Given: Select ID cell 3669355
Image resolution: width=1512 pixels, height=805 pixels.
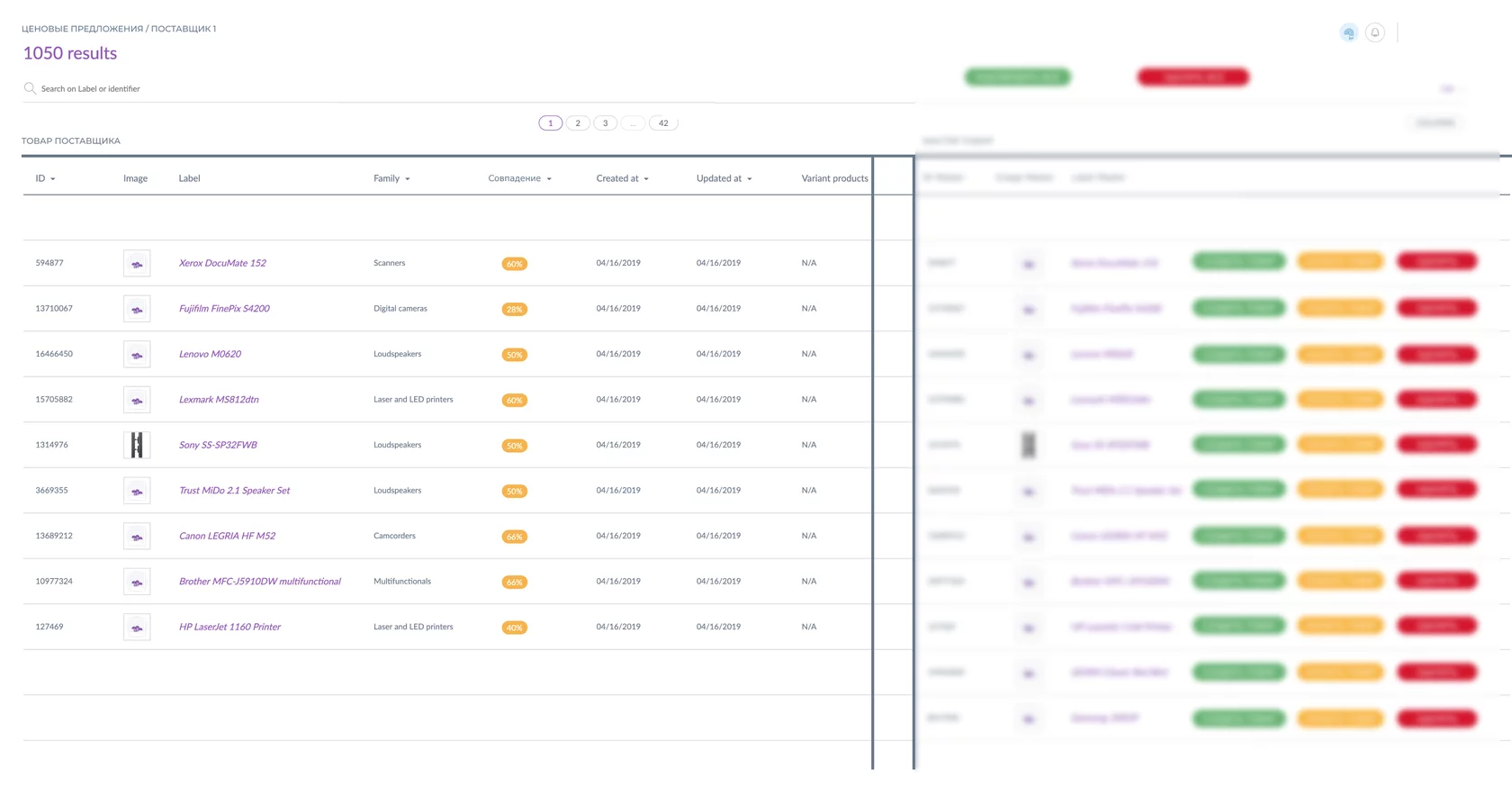Looking at the screenshot, I should point(51,490).
